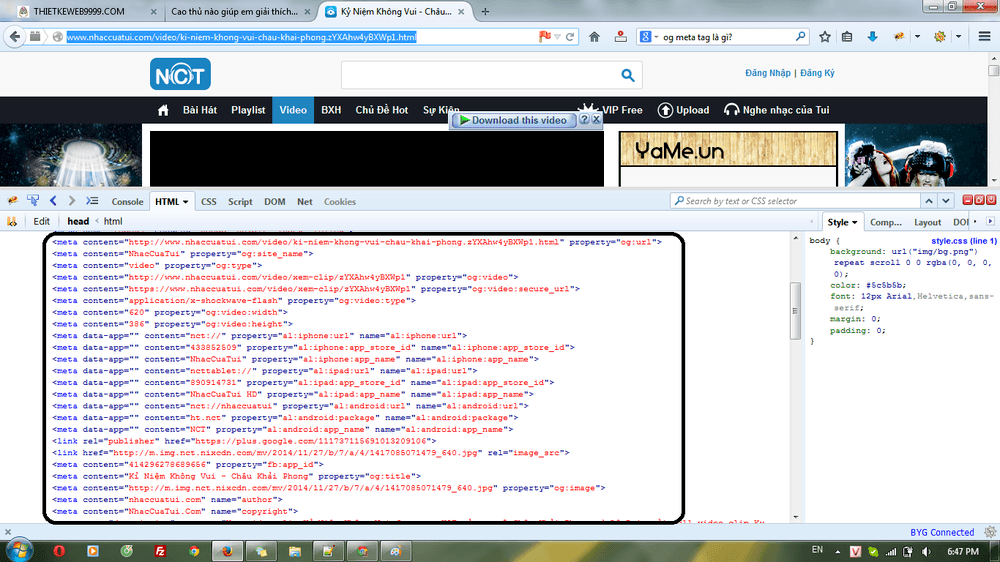Open search engine dropdown in search box

[x=656, y=37]
